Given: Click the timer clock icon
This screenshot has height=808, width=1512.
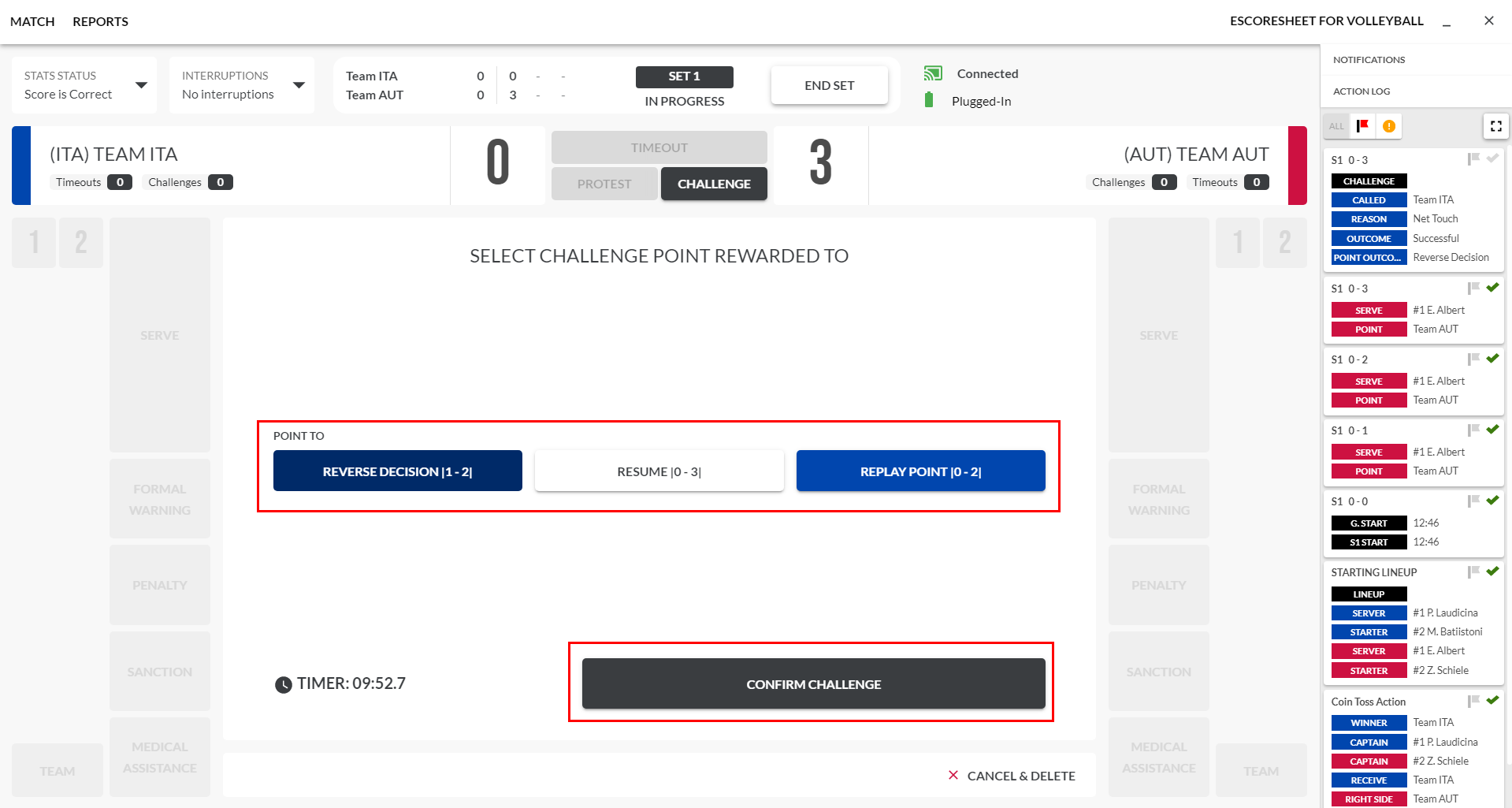Looking at the screenshot, I should [x=284, y=684].
